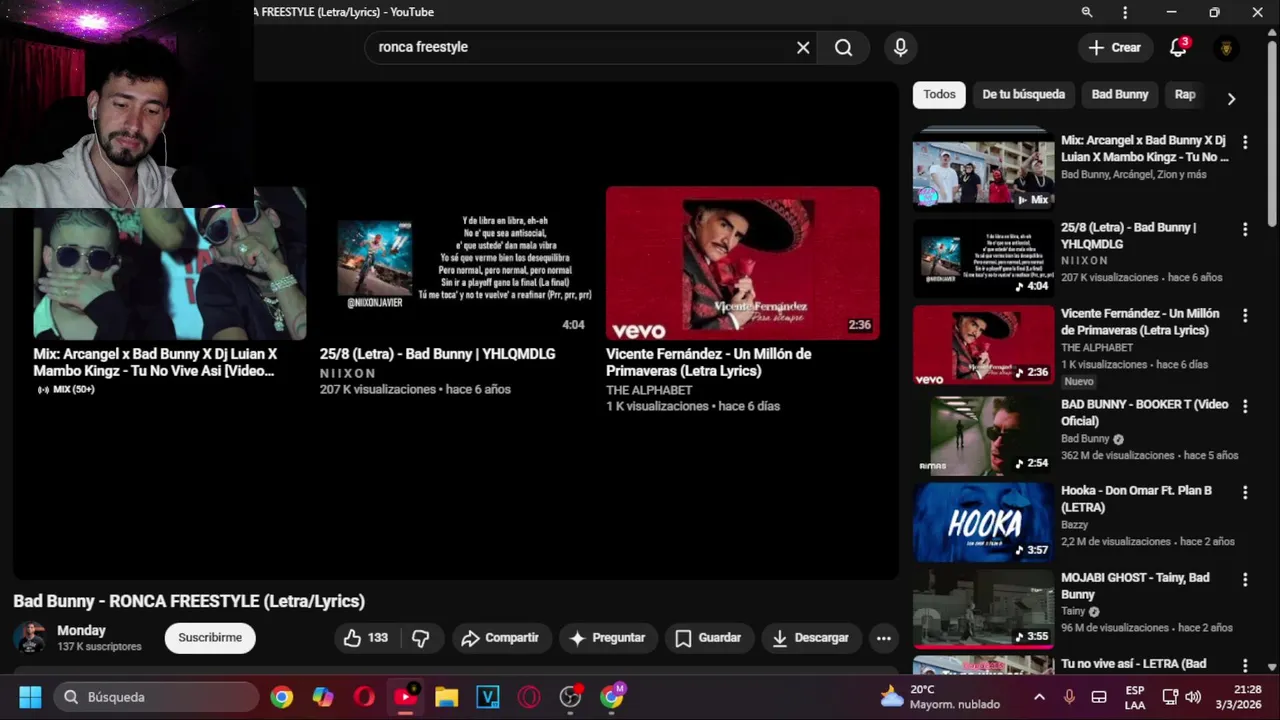Clear the search box with the X icon
This screenshot has height=720, width=1280.
tap(803, 47)
